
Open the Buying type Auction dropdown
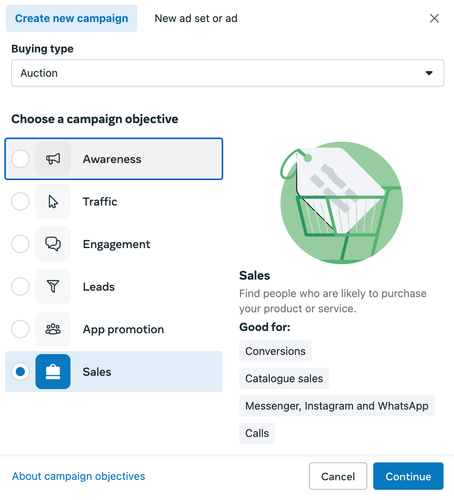pos(228,73)
